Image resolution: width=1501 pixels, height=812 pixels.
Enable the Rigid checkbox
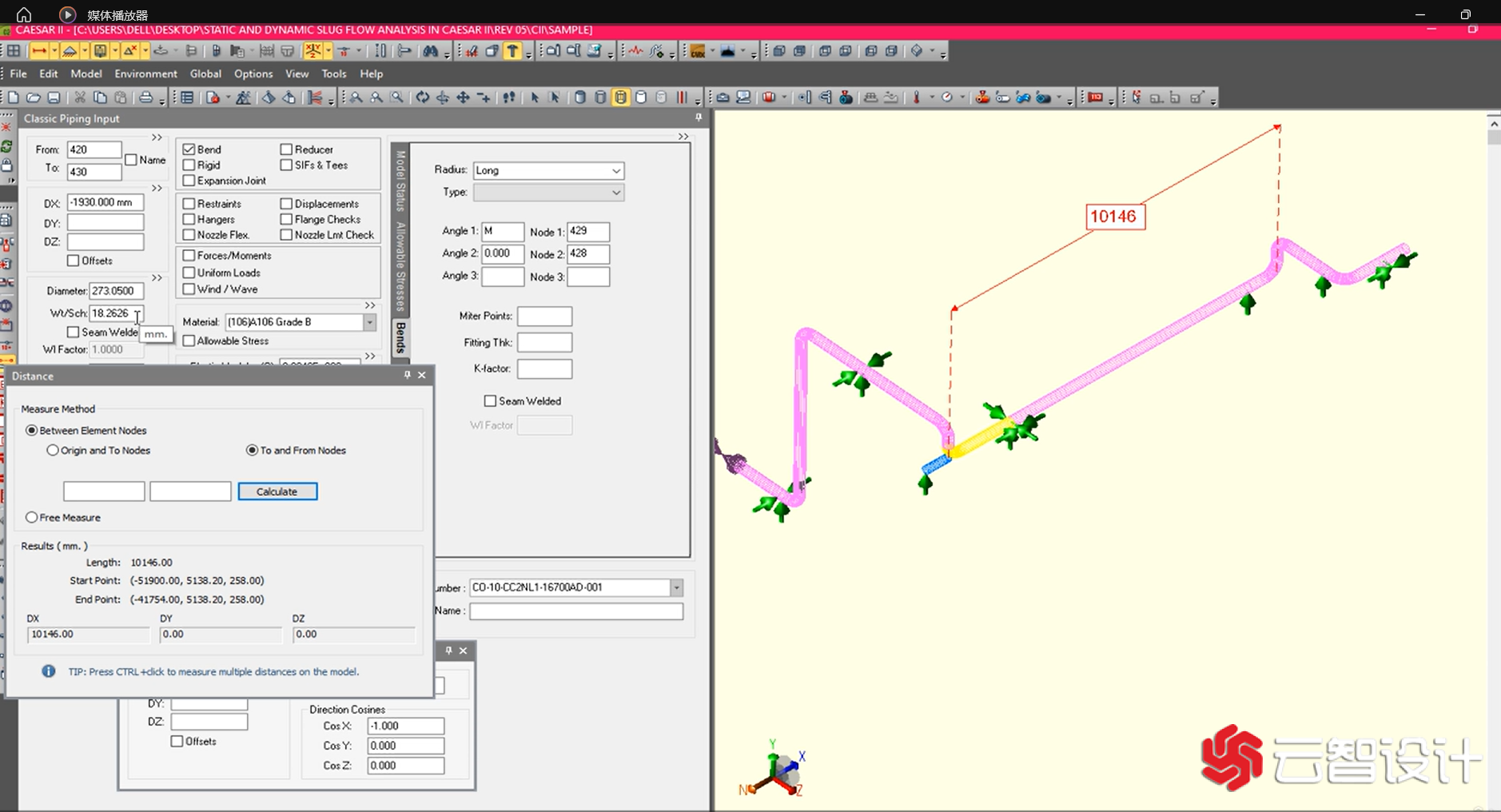[189, 165]
